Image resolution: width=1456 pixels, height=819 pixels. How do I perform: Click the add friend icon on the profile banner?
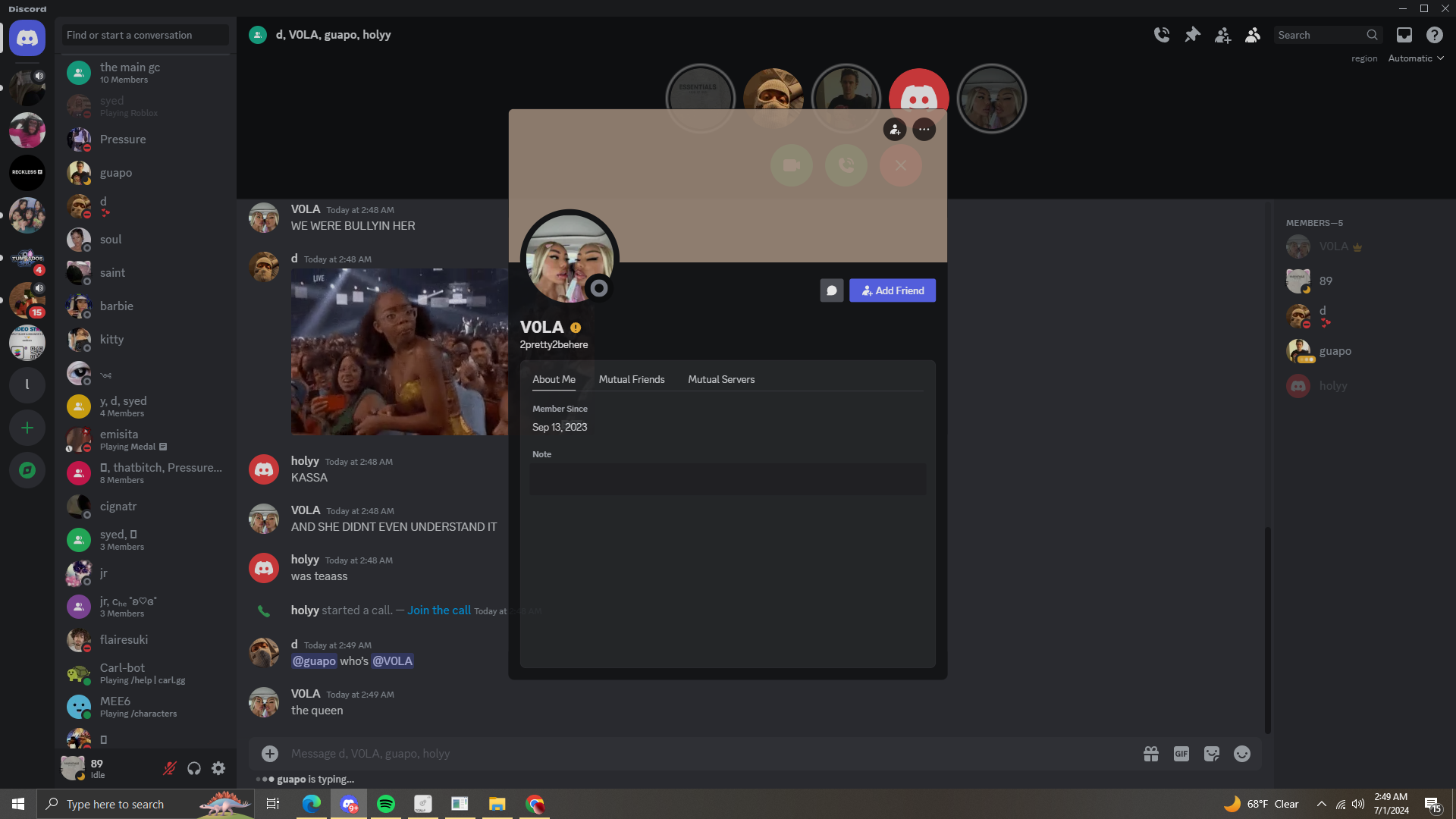coord(895,130)
